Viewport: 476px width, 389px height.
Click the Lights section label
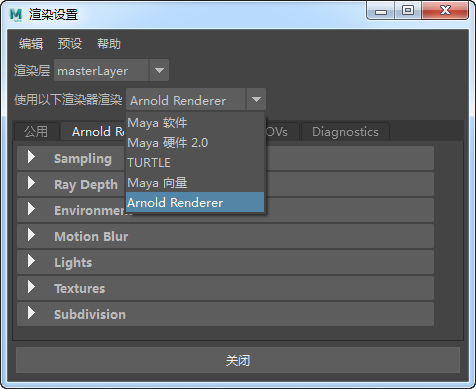point(73,263)
